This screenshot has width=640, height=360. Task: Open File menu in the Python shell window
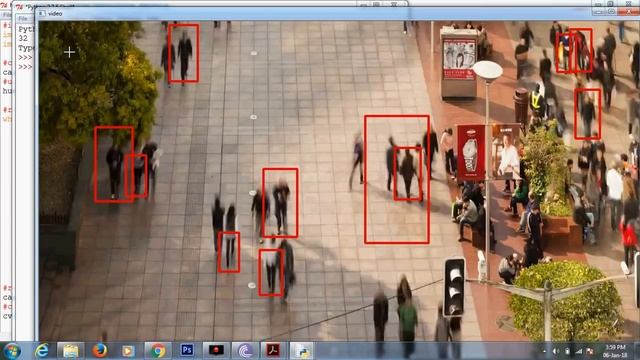[23, 18]
